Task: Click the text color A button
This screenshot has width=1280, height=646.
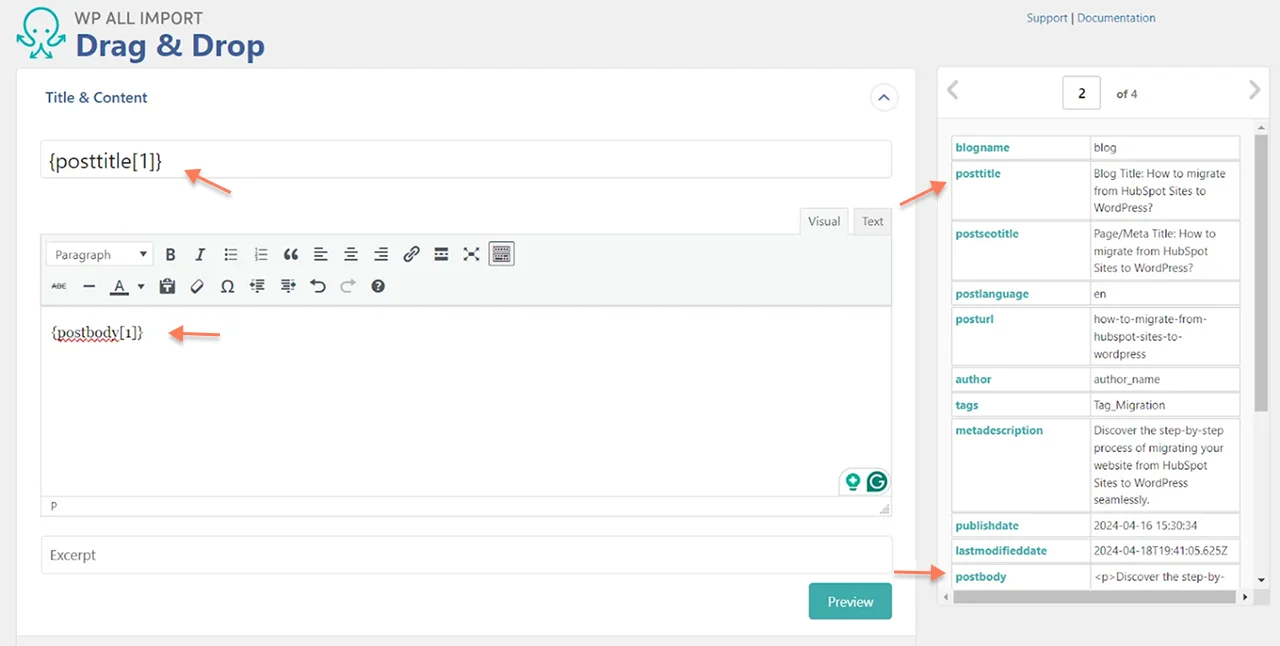Action: pyautogui.click(x=119, y=286)
